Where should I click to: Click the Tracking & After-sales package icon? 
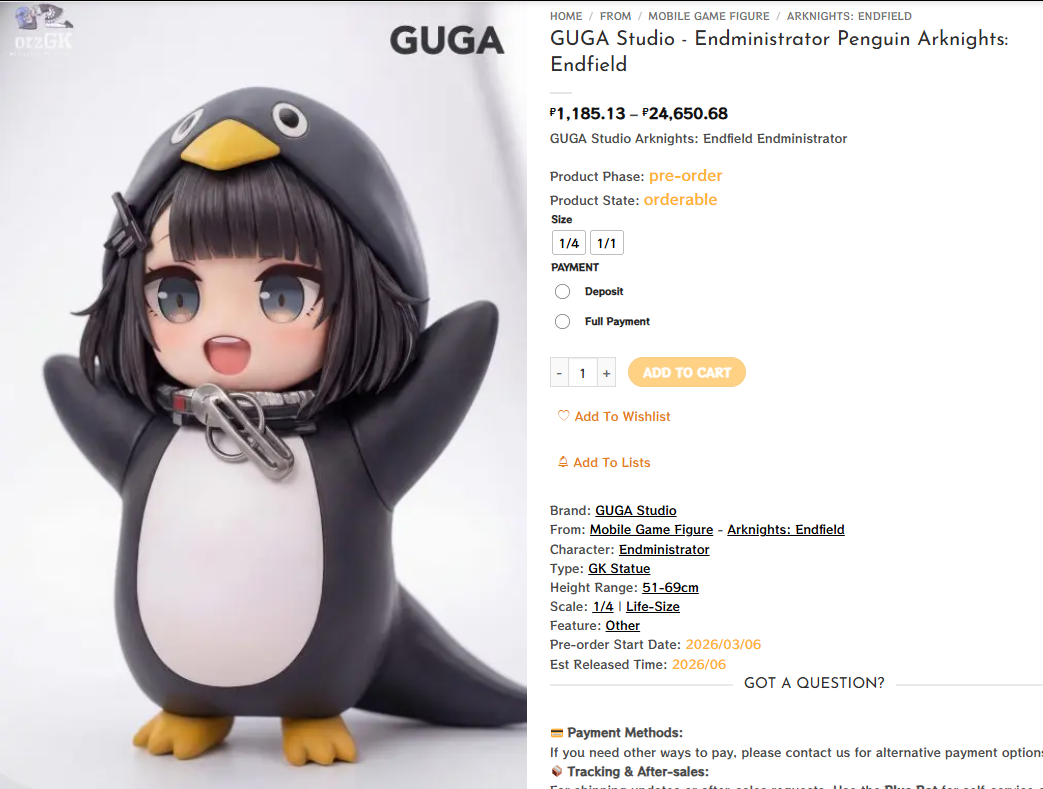(x=557, y=772)
